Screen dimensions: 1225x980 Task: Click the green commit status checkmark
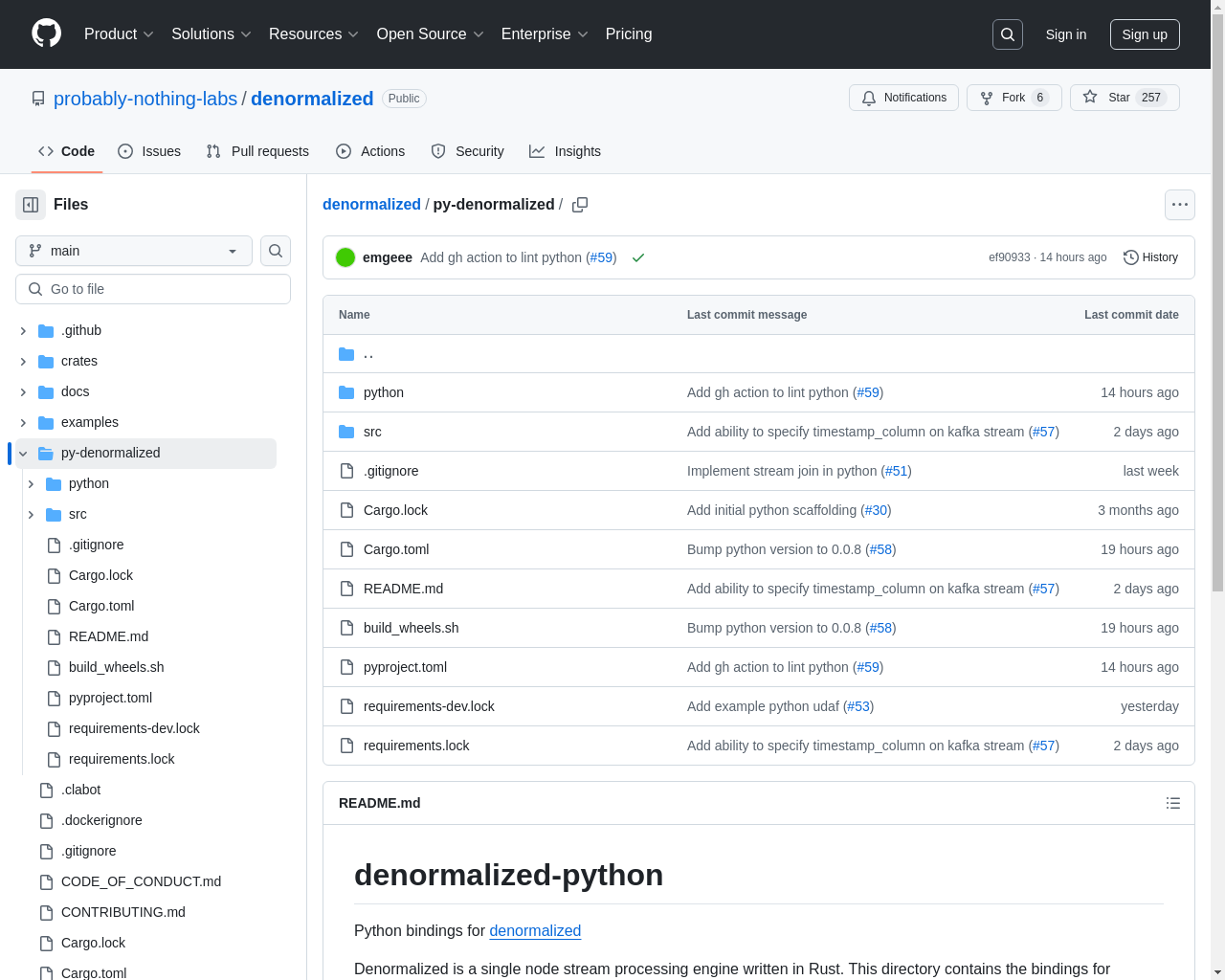(x=638, y=257)
